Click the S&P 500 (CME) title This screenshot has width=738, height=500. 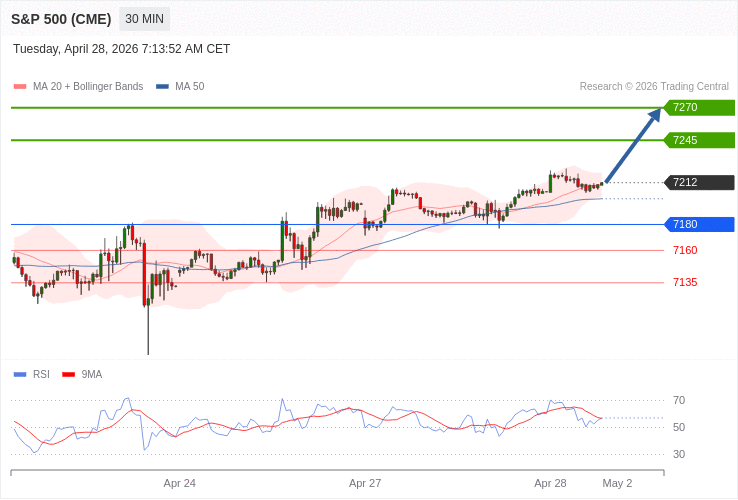(x=61, y=19)
